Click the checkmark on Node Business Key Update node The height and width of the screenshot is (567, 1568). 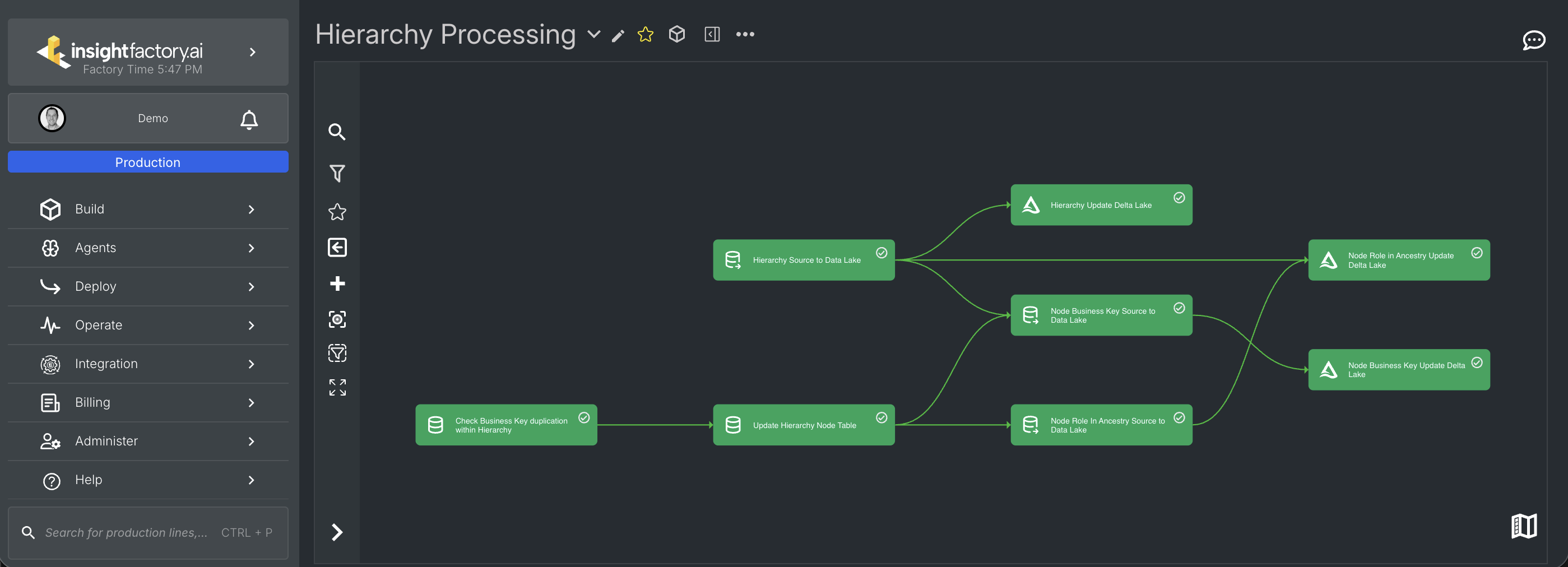pos(1477,362)
